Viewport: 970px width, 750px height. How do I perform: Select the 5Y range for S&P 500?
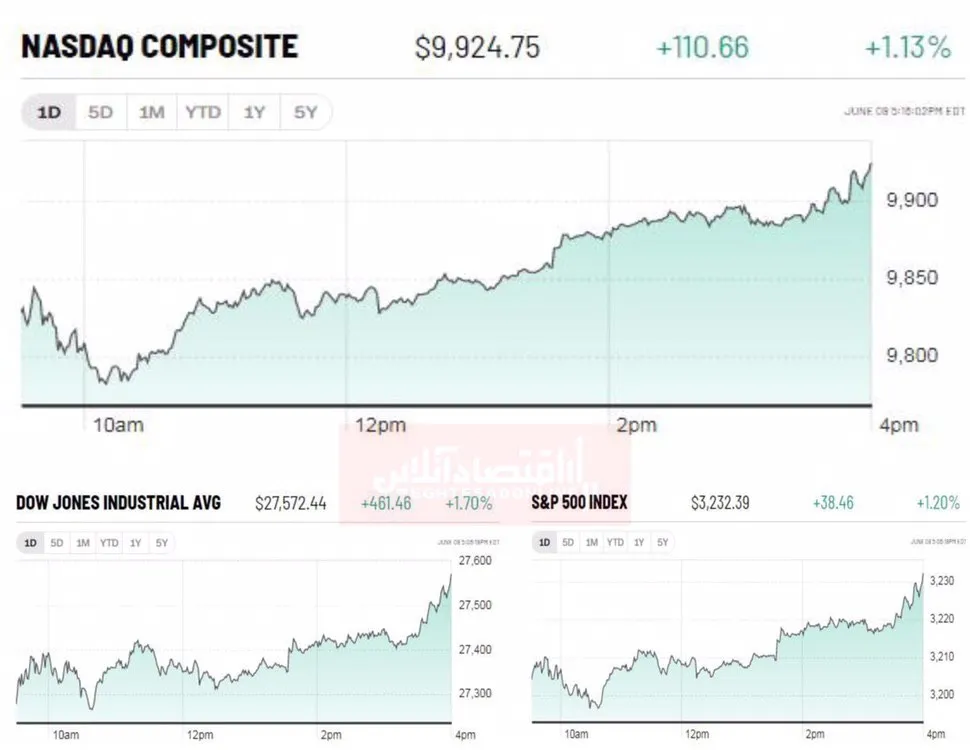pos(663,543)
